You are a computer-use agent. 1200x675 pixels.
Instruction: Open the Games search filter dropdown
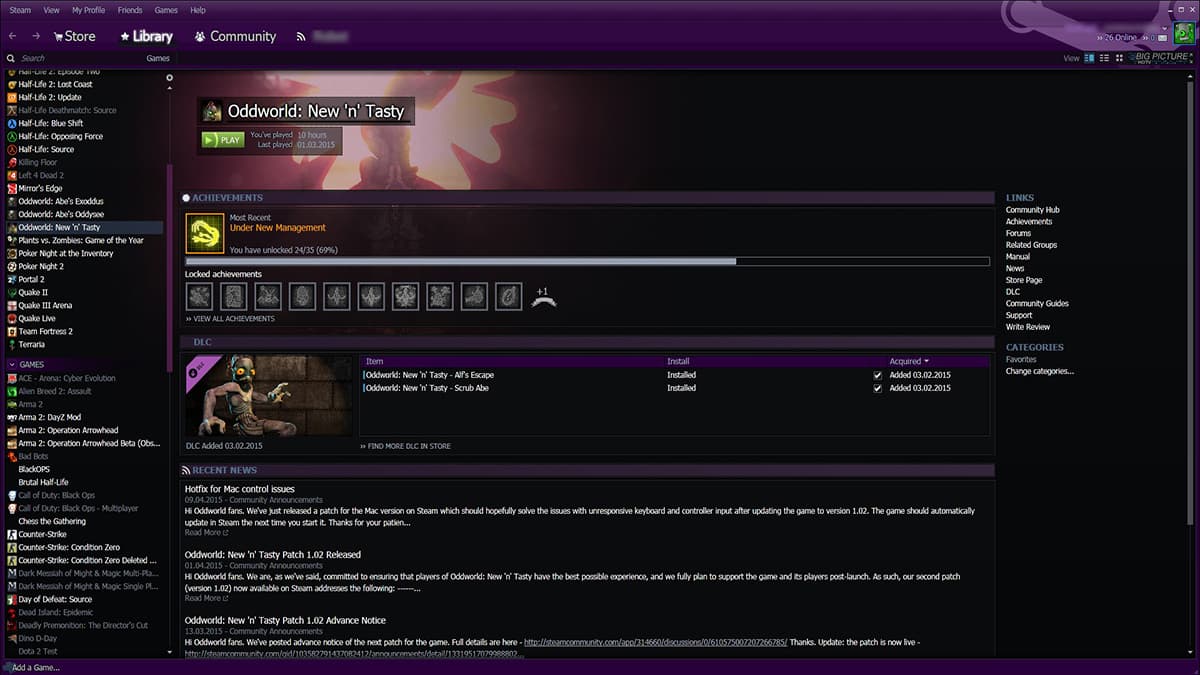(158, 58)
